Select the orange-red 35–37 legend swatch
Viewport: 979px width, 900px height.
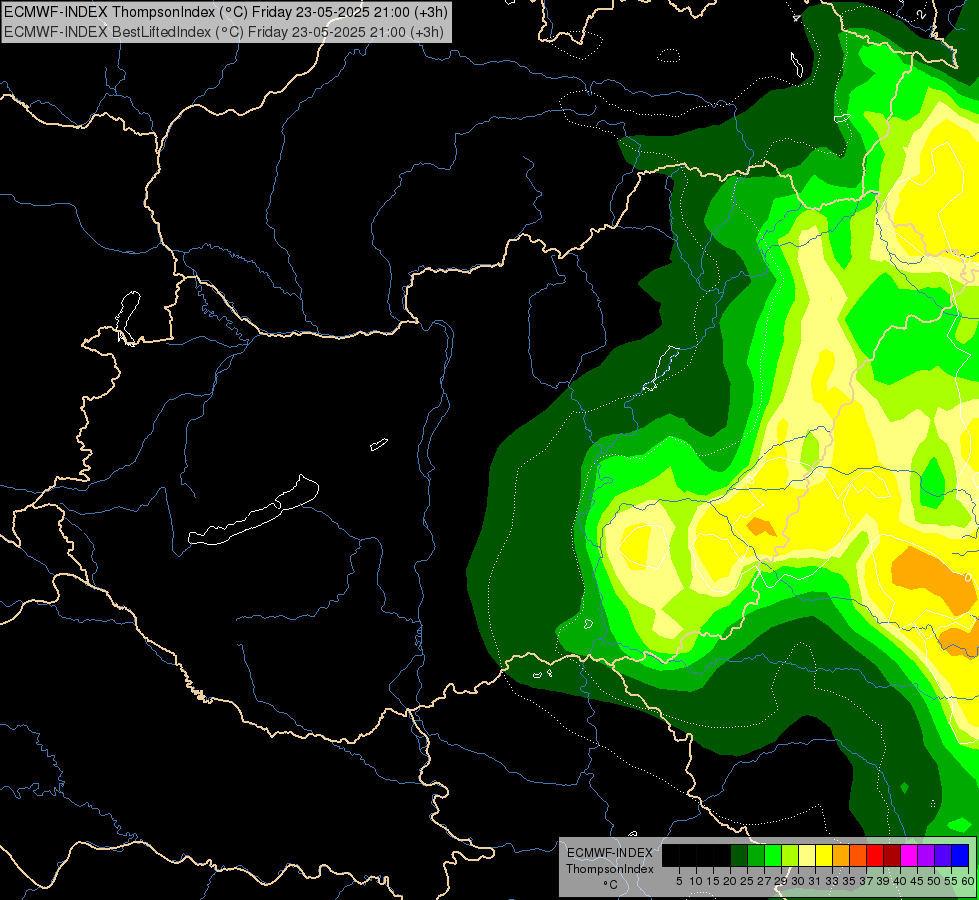pos(858,855)
